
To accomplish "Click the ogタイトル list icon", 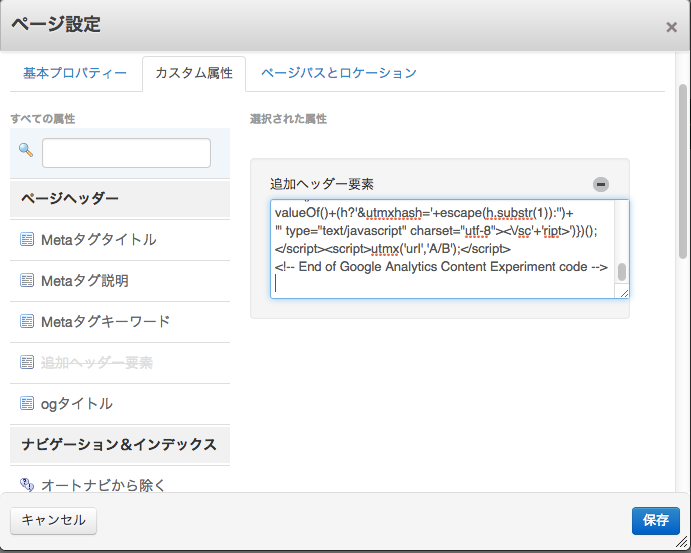I will 27,404.
